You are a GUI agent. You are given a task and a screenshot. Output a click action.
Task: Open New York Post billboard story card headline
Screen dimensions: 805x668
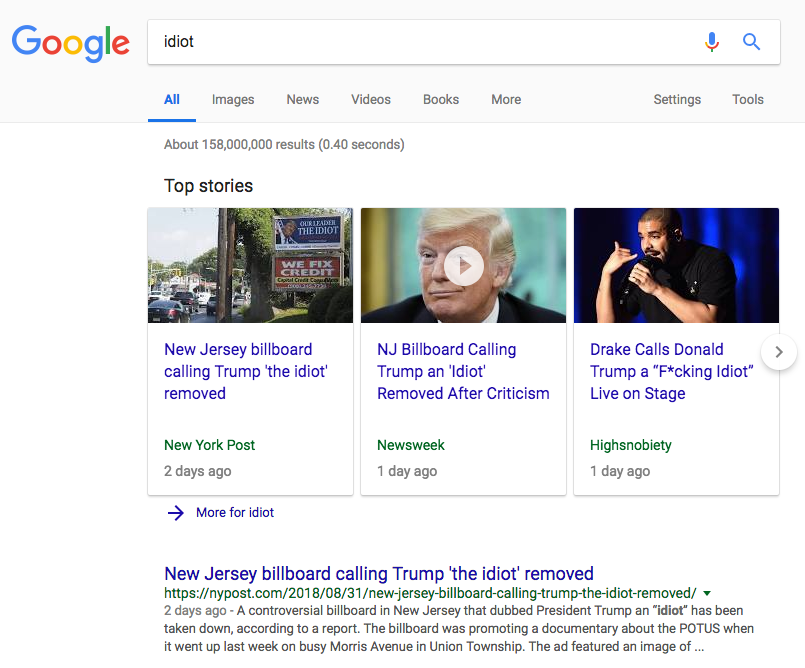click(245, 371)
